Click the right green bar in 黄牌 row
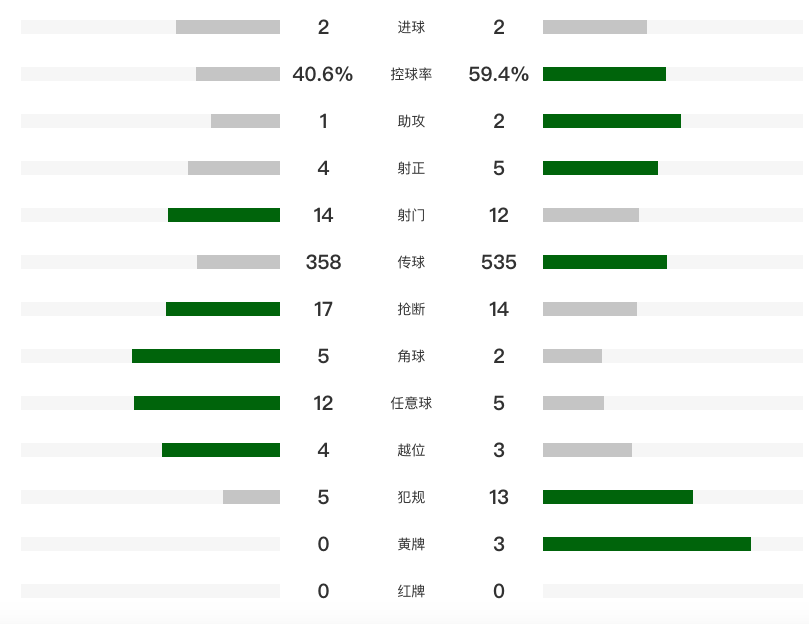Screen dimensions: 809x624 pyautogui.click(x=646, y=544)
